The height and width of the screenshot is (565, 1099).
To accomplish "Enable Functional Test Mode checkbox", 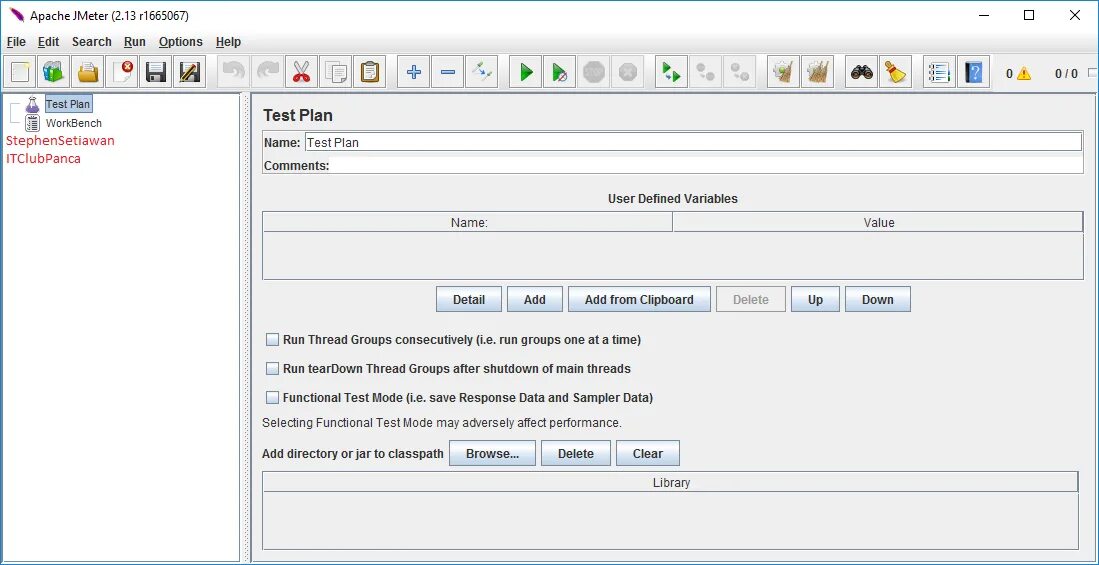I will click(x=273, y=397).
